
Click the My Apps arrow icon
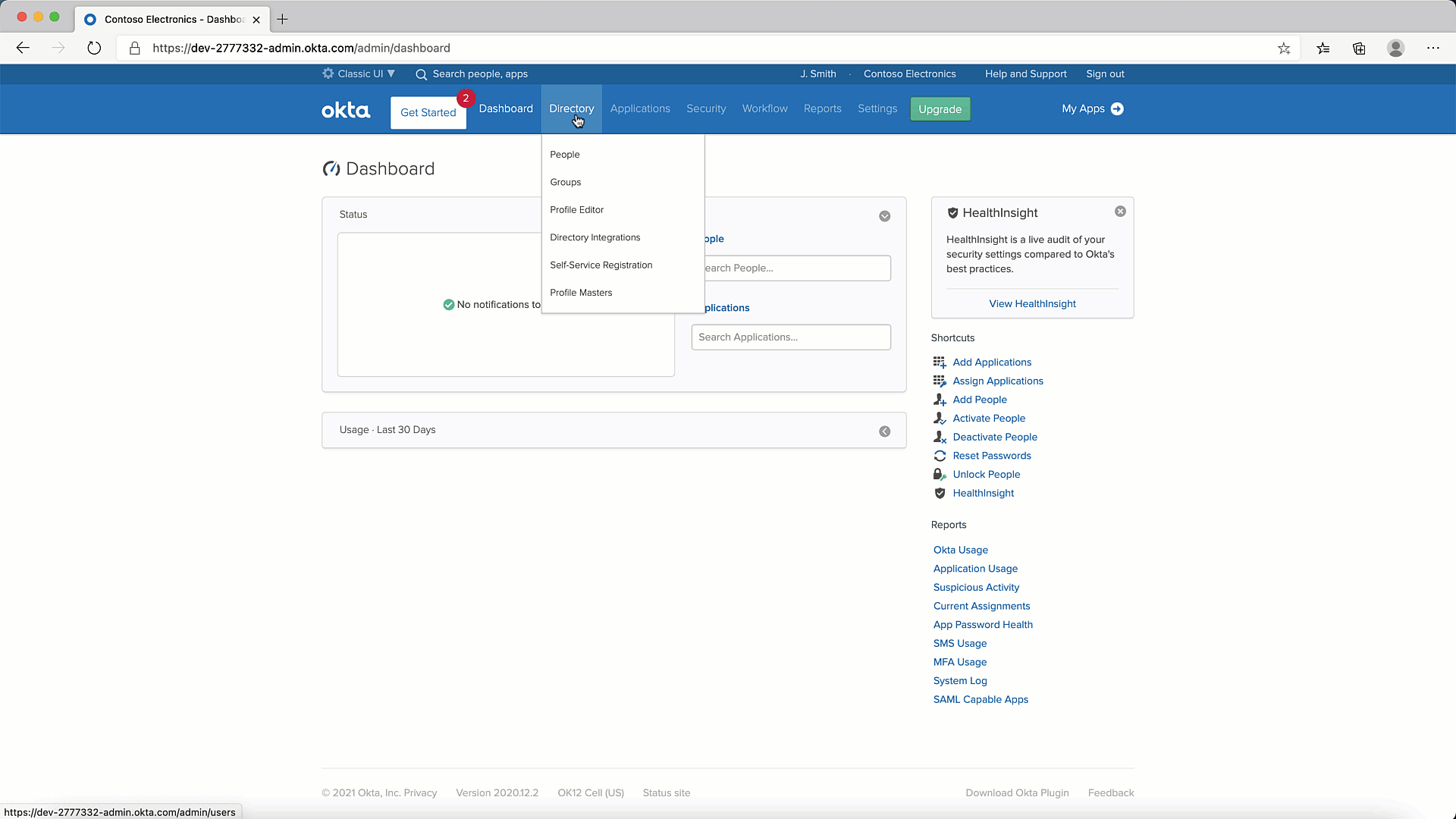(x=1117, y=109)
